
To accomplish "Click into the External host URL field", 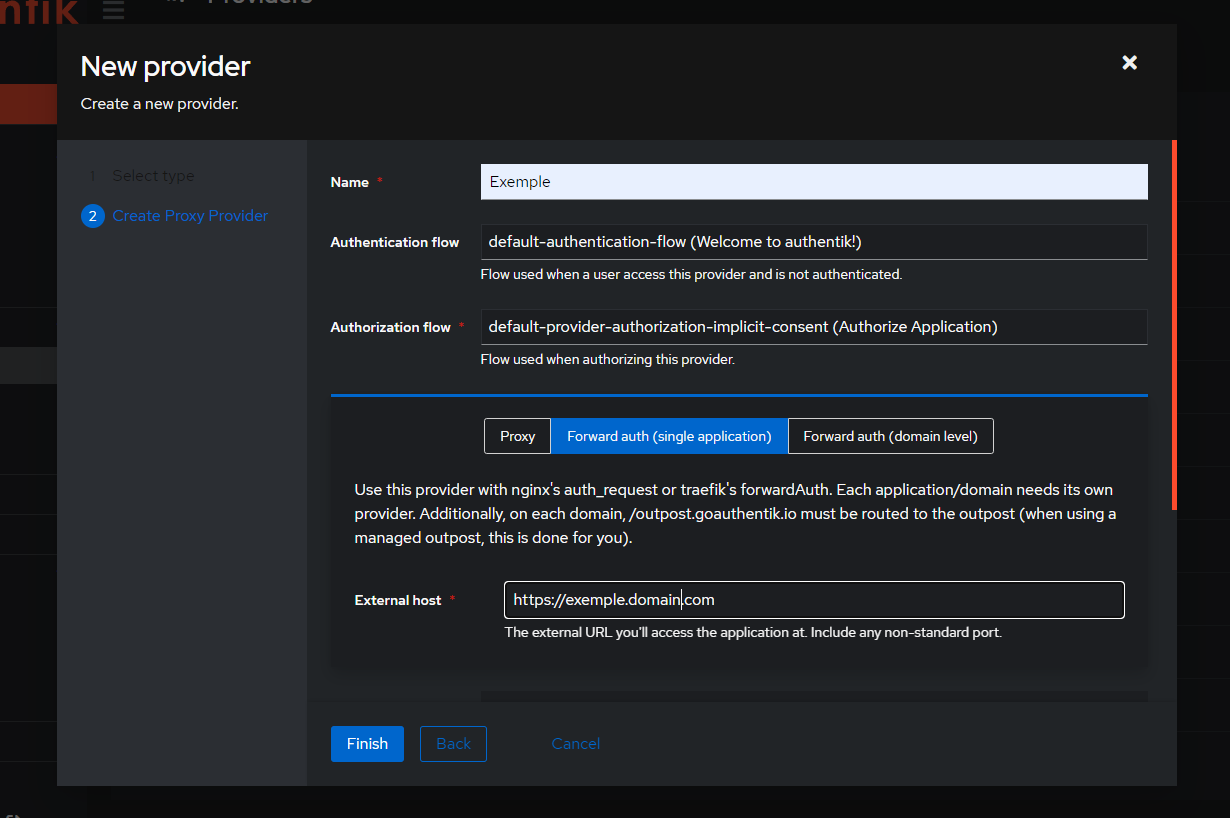I will [x=813, y=600].
